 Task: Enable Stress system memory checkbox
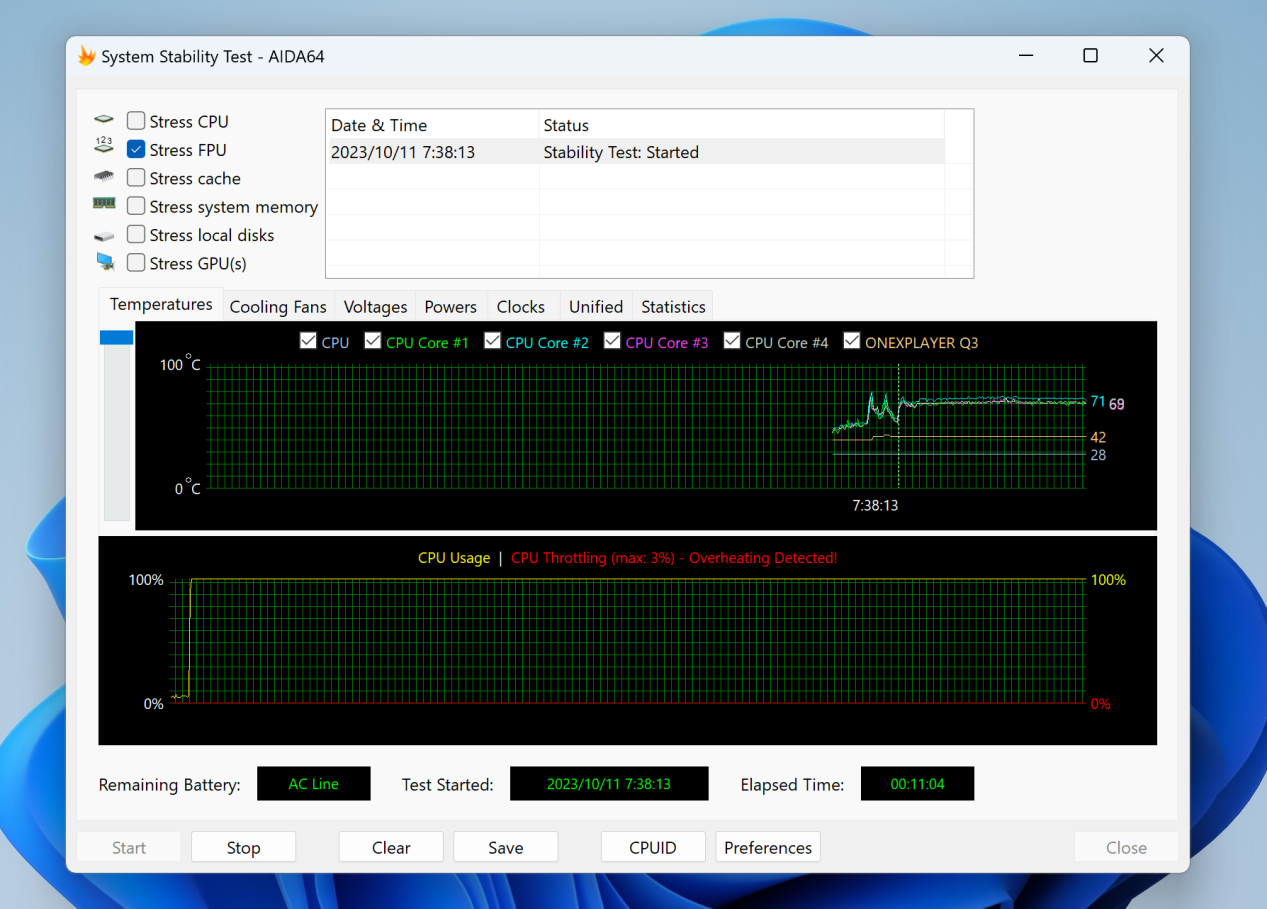136,207
